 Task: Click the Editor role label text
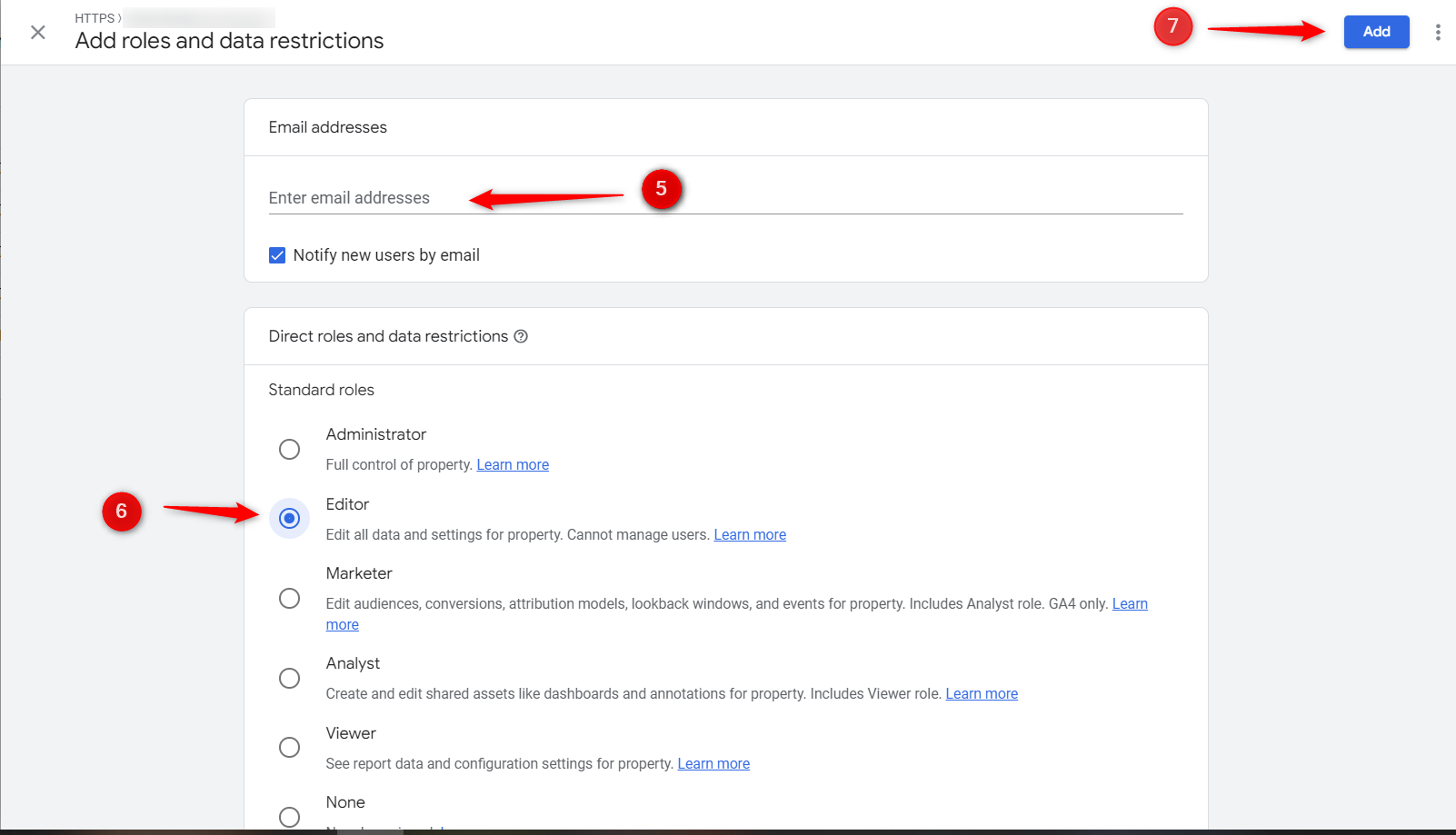click(347, 504)
